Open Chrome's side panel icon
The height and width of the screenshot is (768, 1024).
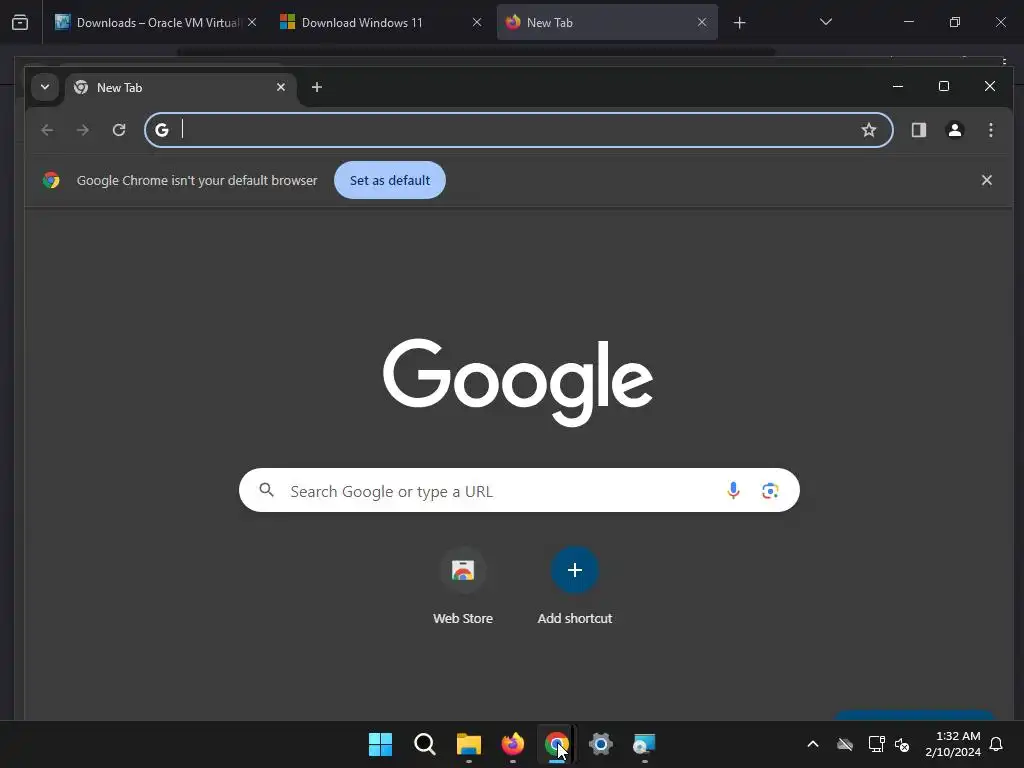919,130
